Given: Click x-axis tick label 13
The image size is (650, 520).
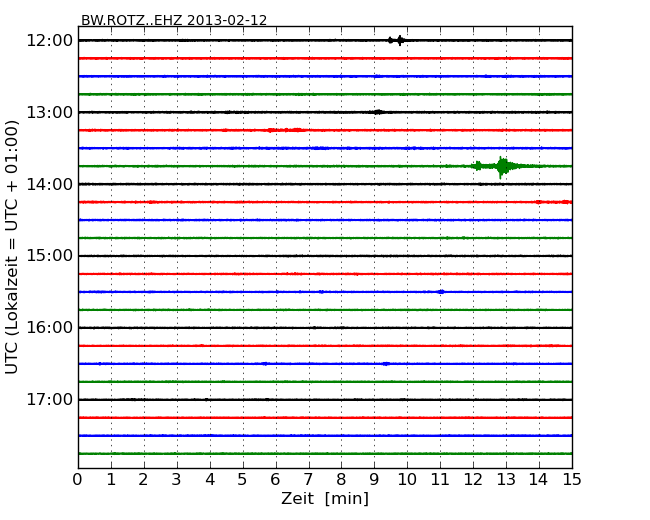Looking at the screenshot, I should tap(506, 480).
